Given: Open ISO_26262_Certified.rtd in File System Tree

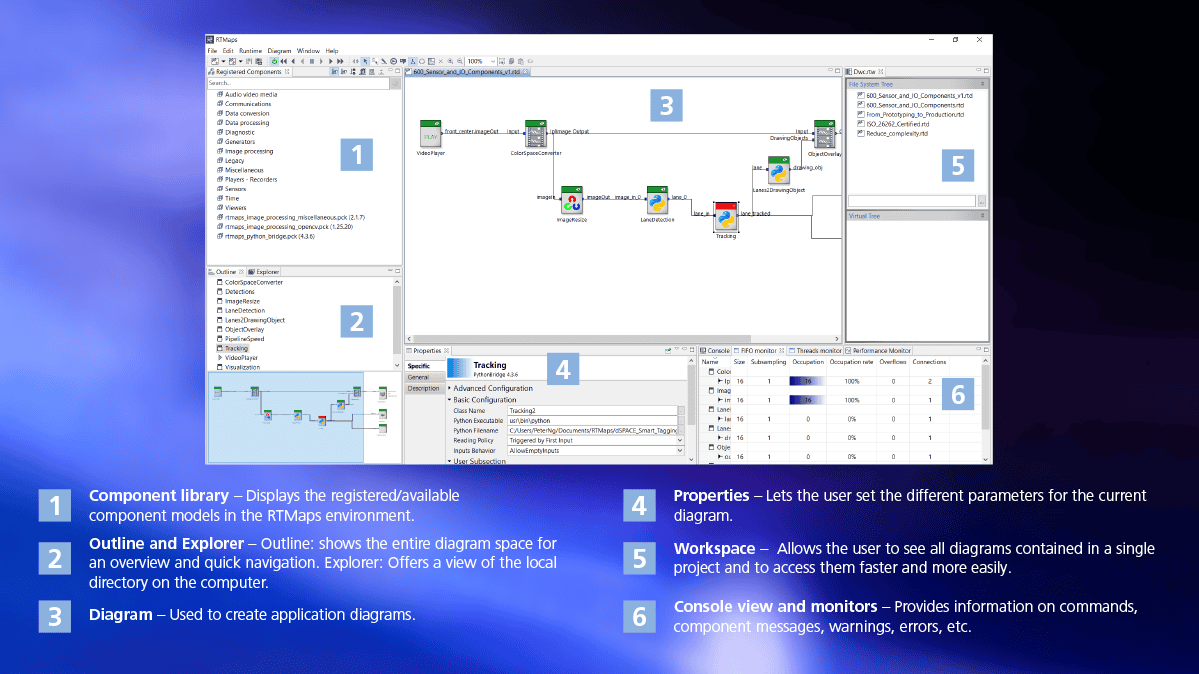Looking at the screenshot, I should point(893,124).
